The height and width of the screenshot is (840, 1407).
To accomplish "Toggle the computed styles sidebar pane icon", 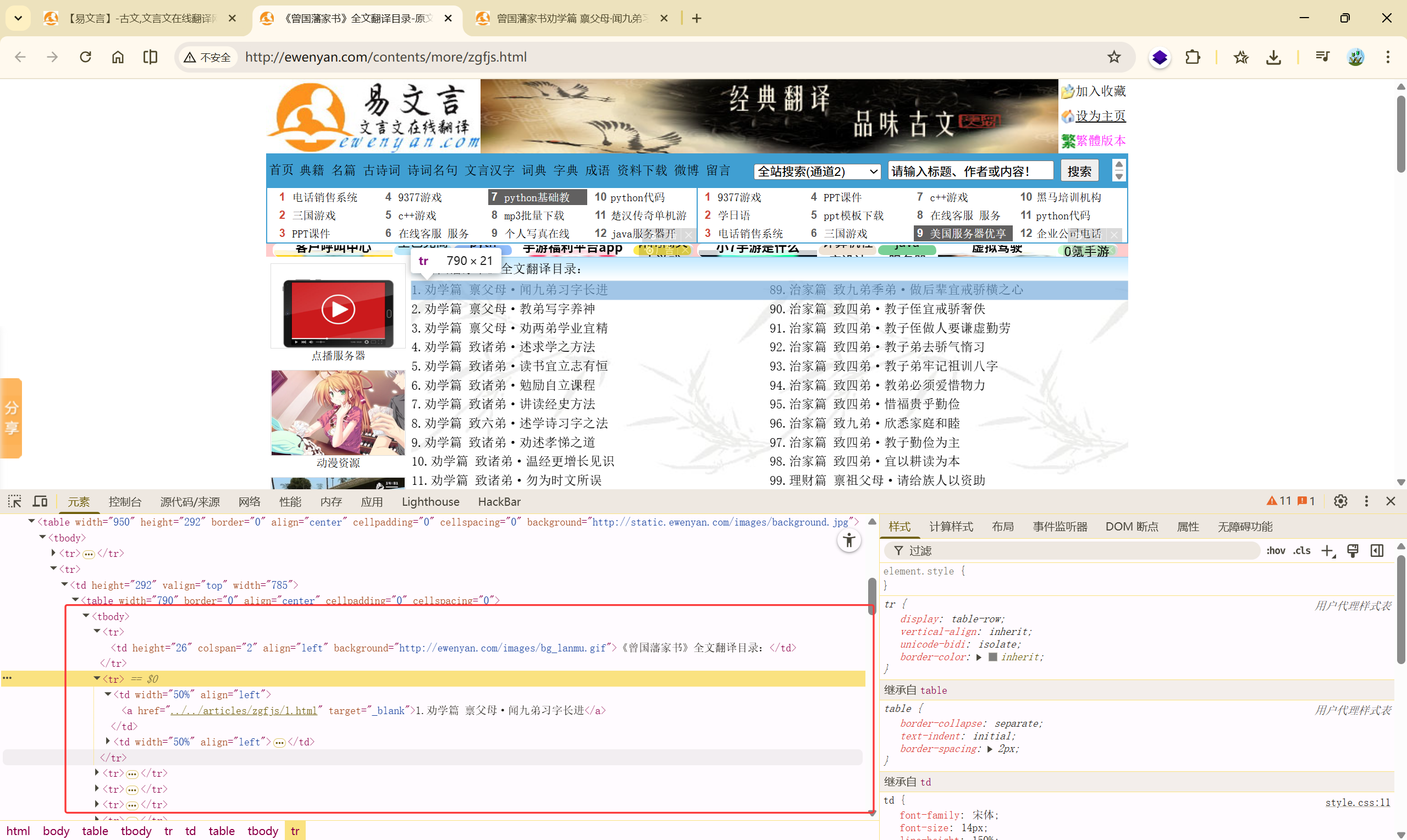I will coord(1377,551).
